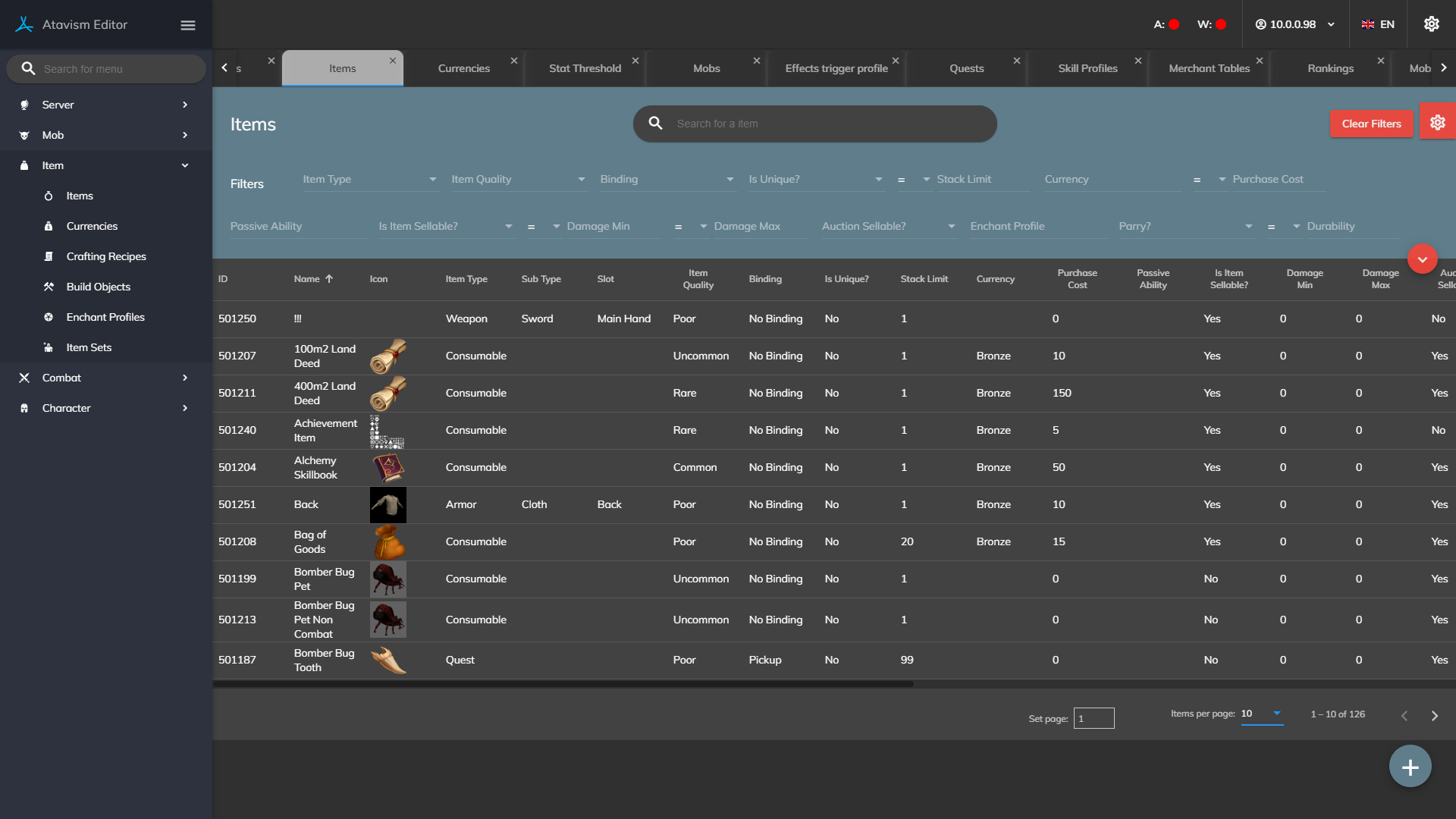Screen dimensions: 1456x819
Task: Collapse filters with red chevron button
Action: click(x=1422, y=259)
